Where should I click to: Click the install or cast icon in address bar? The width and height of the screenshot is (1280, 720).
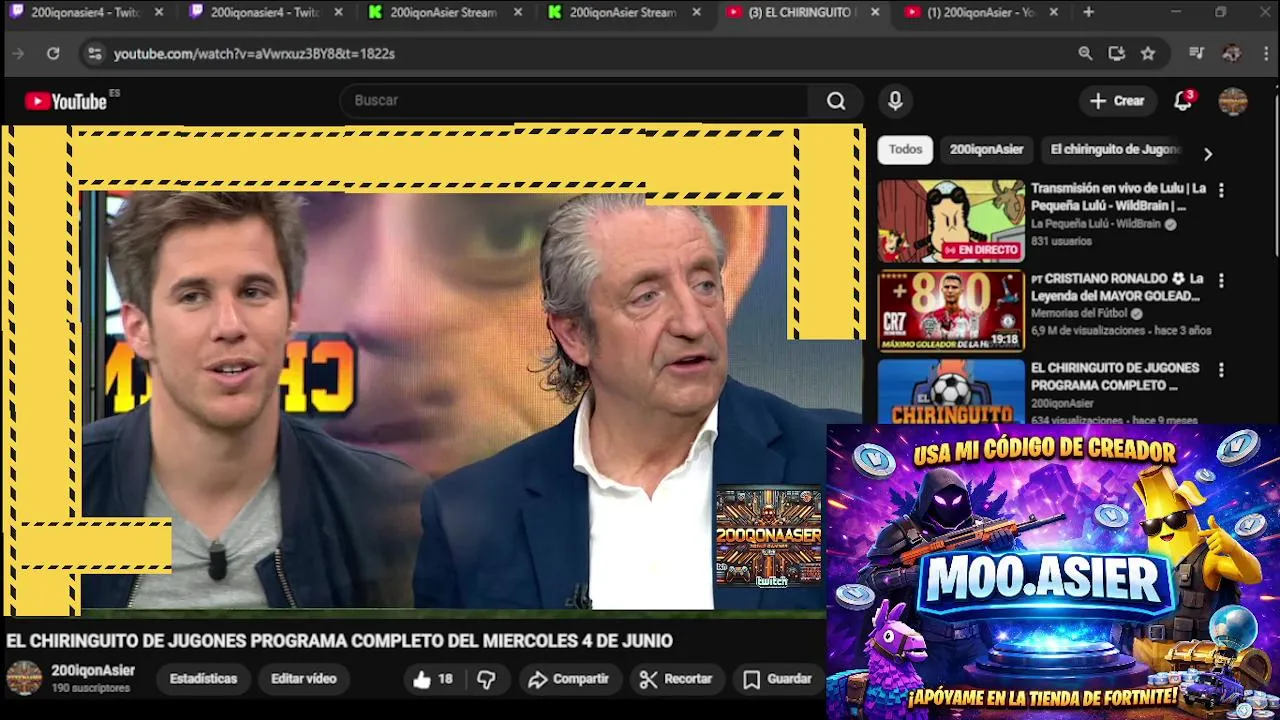pyautogui.click(x=1117, y=53)
